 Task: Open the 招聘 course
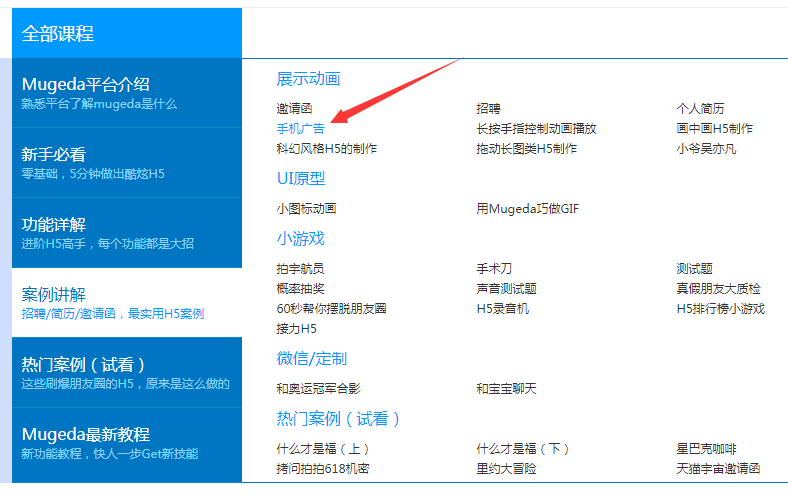[x=488, y=109]
